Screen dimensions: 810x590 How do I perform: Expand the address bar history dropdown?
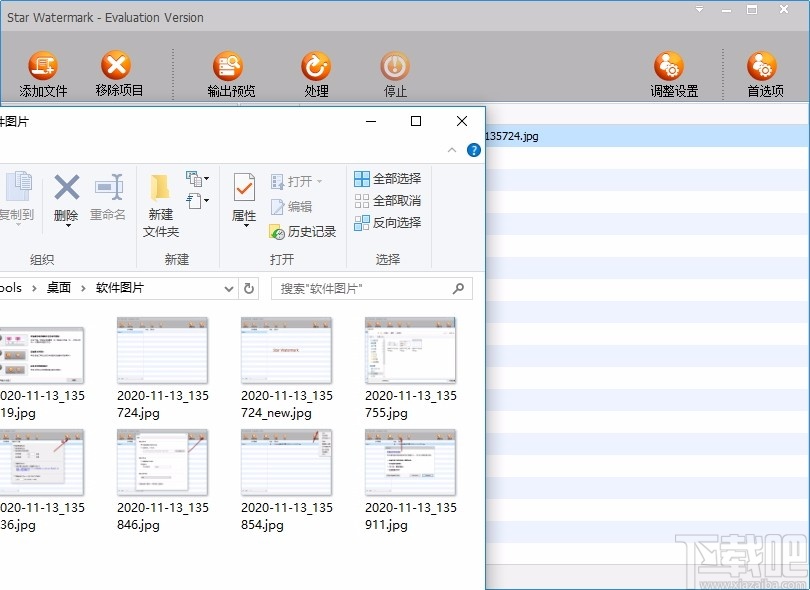point(229,289)
